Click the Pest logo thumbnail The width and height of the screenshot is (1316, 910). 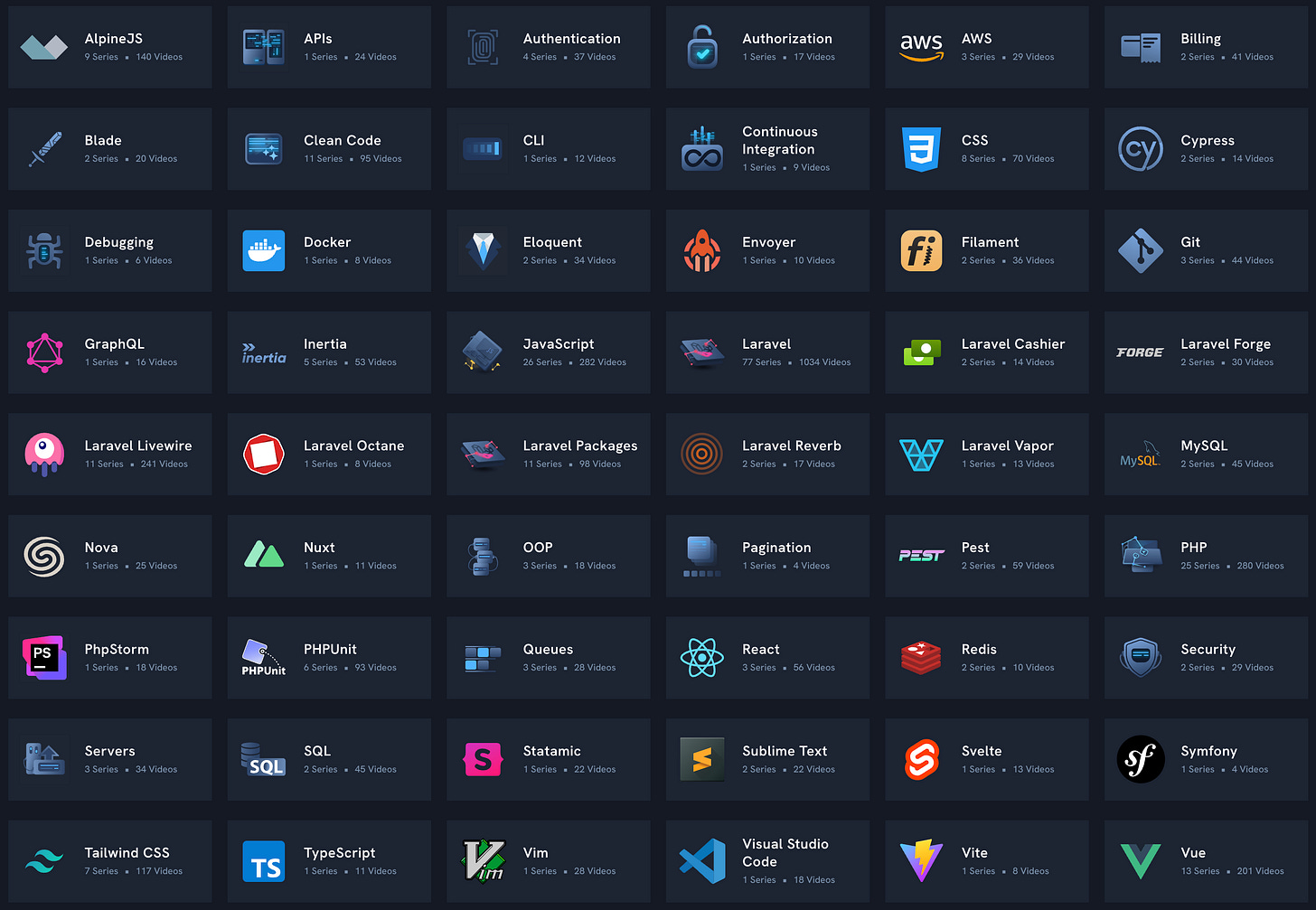(x=921, y=556)
